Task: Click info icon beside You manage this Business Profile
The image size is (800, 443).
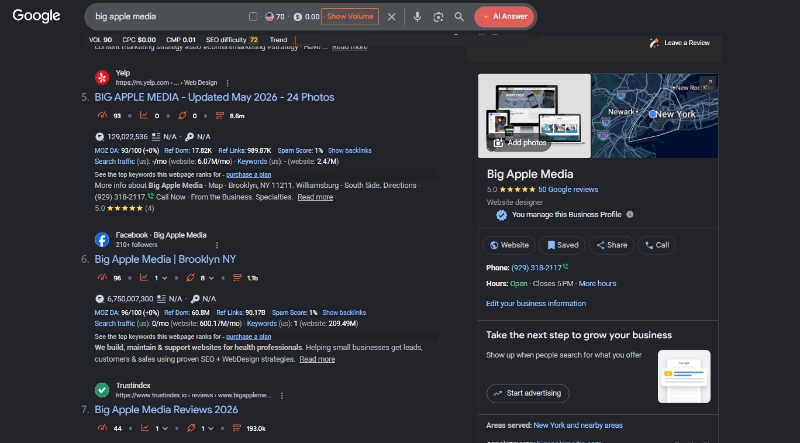Action: pos(630,214)
